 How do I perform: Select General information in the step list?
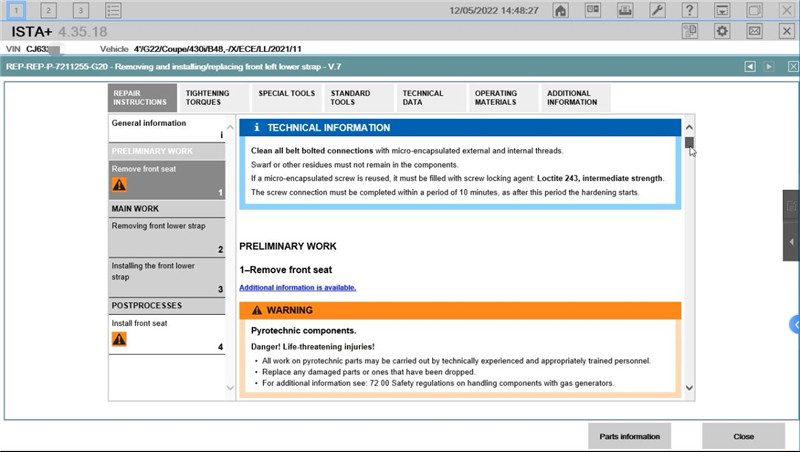pyautogui.click(x=167, y=128)
